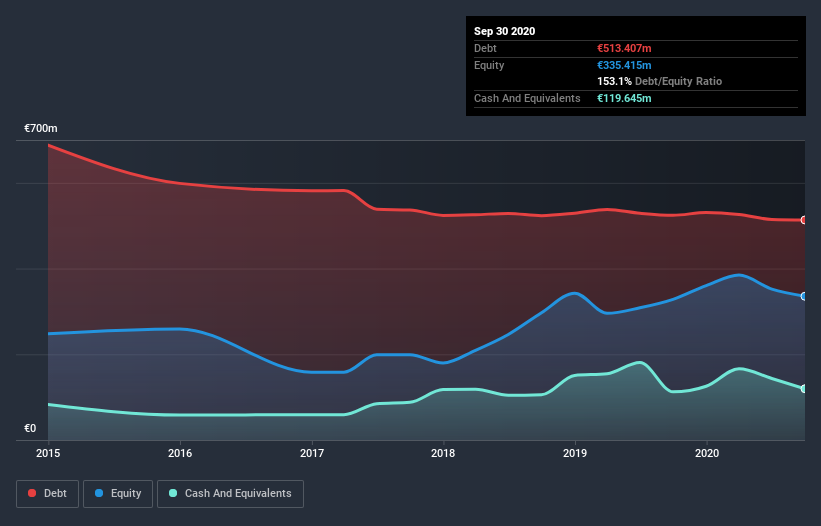Click the €513.407m debt value
The image size is (821, 526).
624,48
